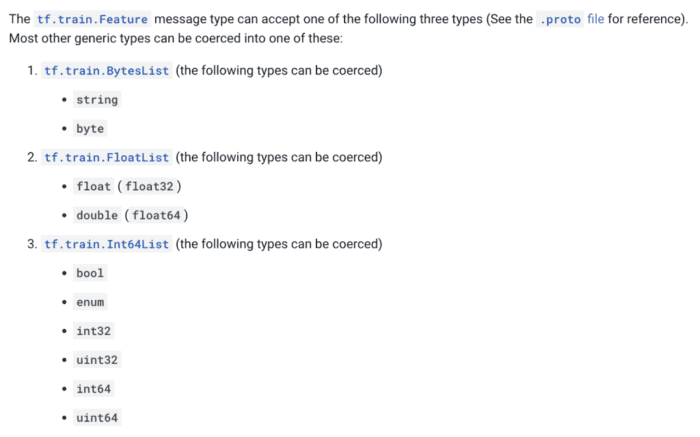Viewport: 700px width, 437px height.
Task: Click the enum list item
Action: (90, 302)
